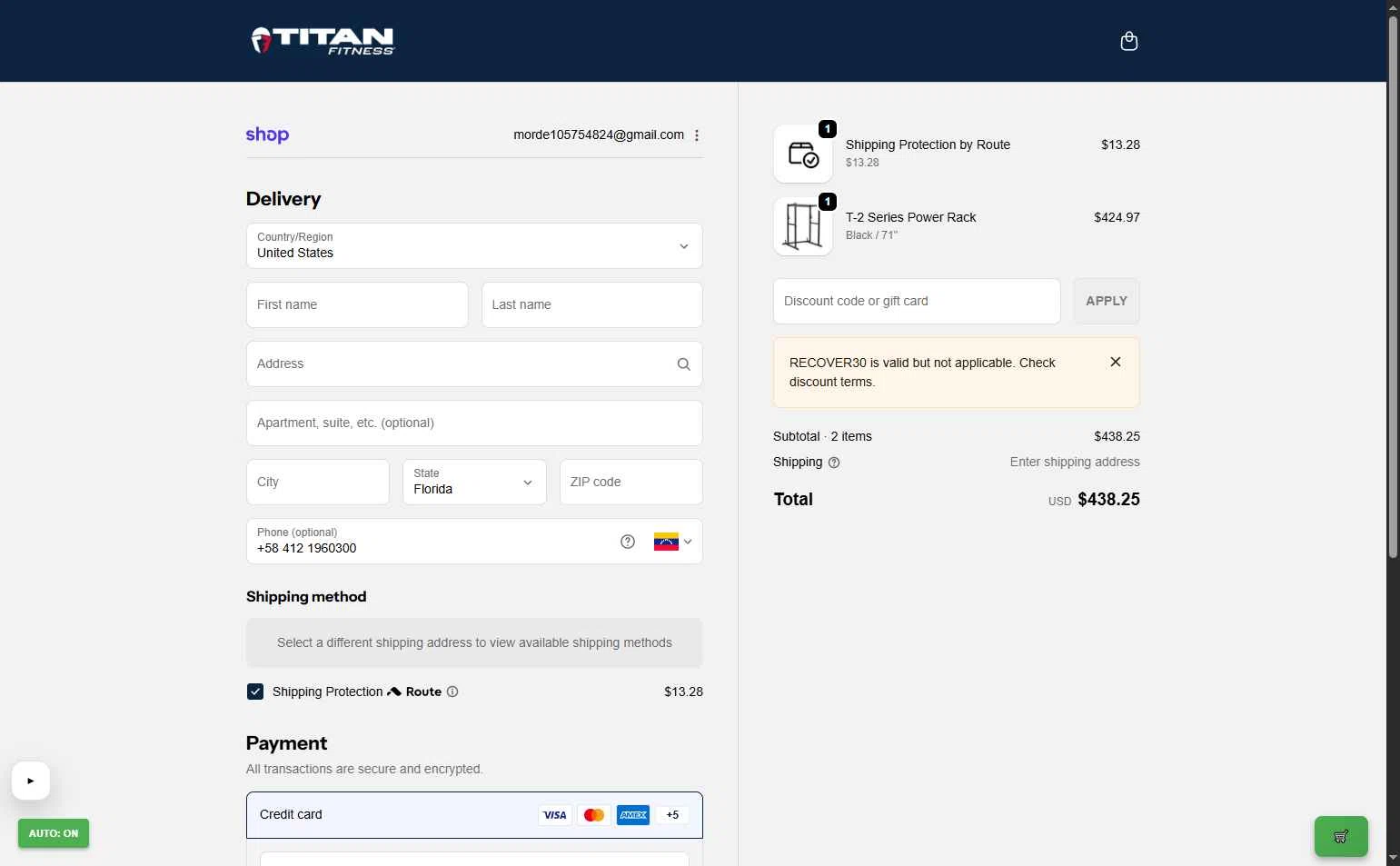Click into the Address field

pyautogui.click(x=474, y=364)
